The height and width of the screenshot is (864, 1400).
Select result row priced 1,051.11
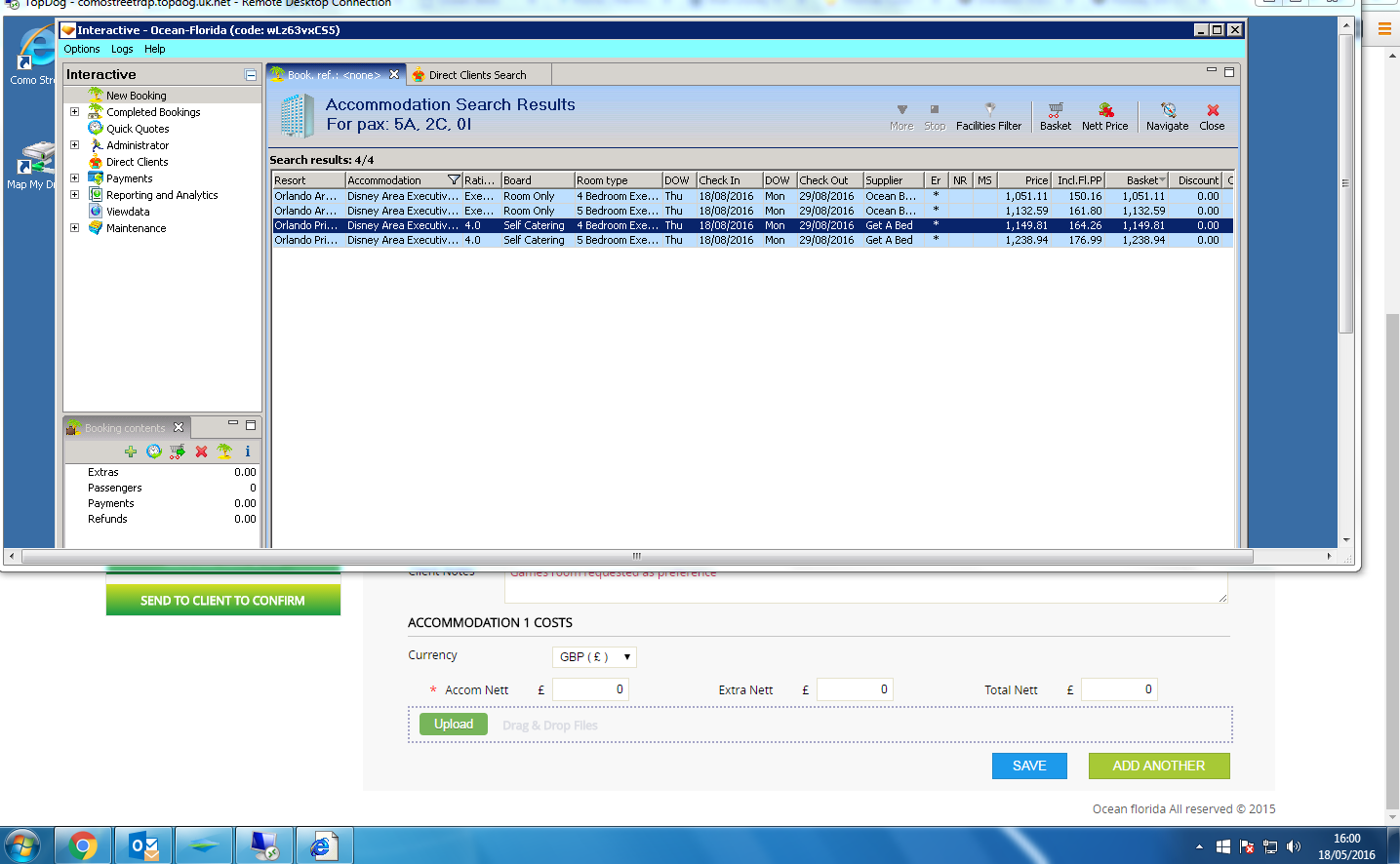coord(752,196)
